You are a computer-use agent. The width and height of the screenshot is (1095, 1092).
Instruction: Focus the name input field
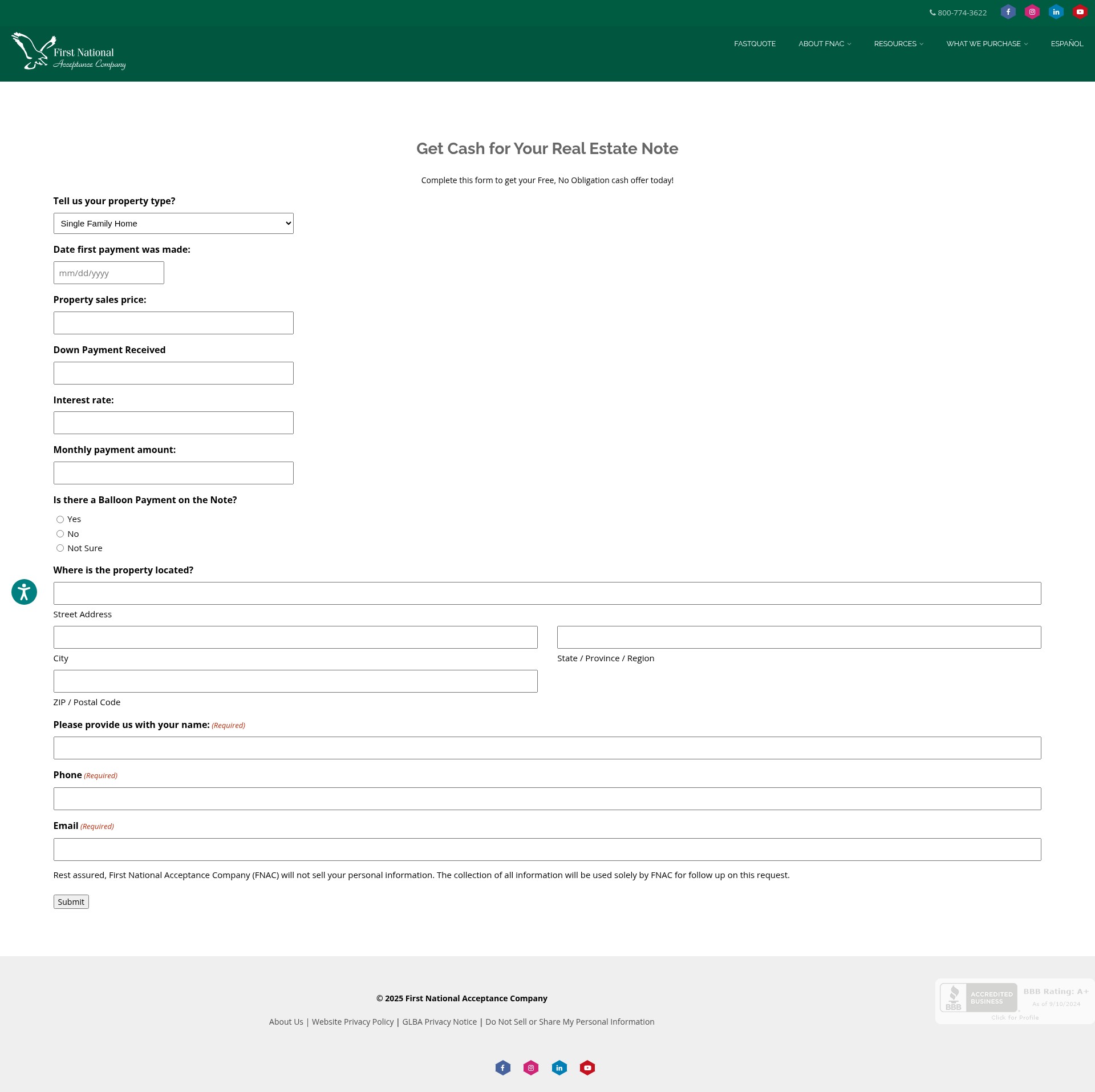click(x=547, y=748)
